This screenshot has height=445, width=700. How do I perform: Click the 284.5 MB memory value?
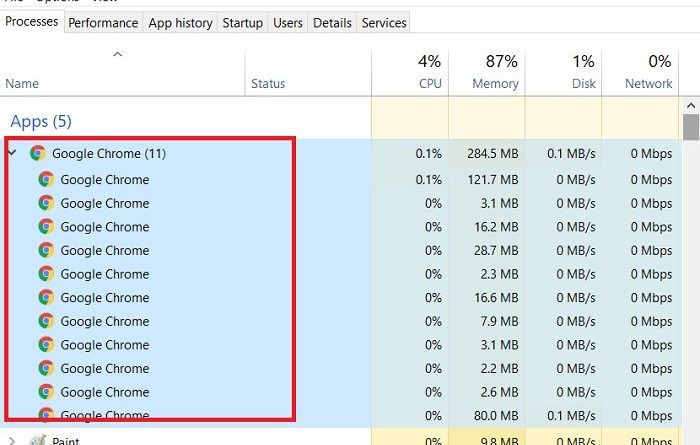[x=492, y=154]
